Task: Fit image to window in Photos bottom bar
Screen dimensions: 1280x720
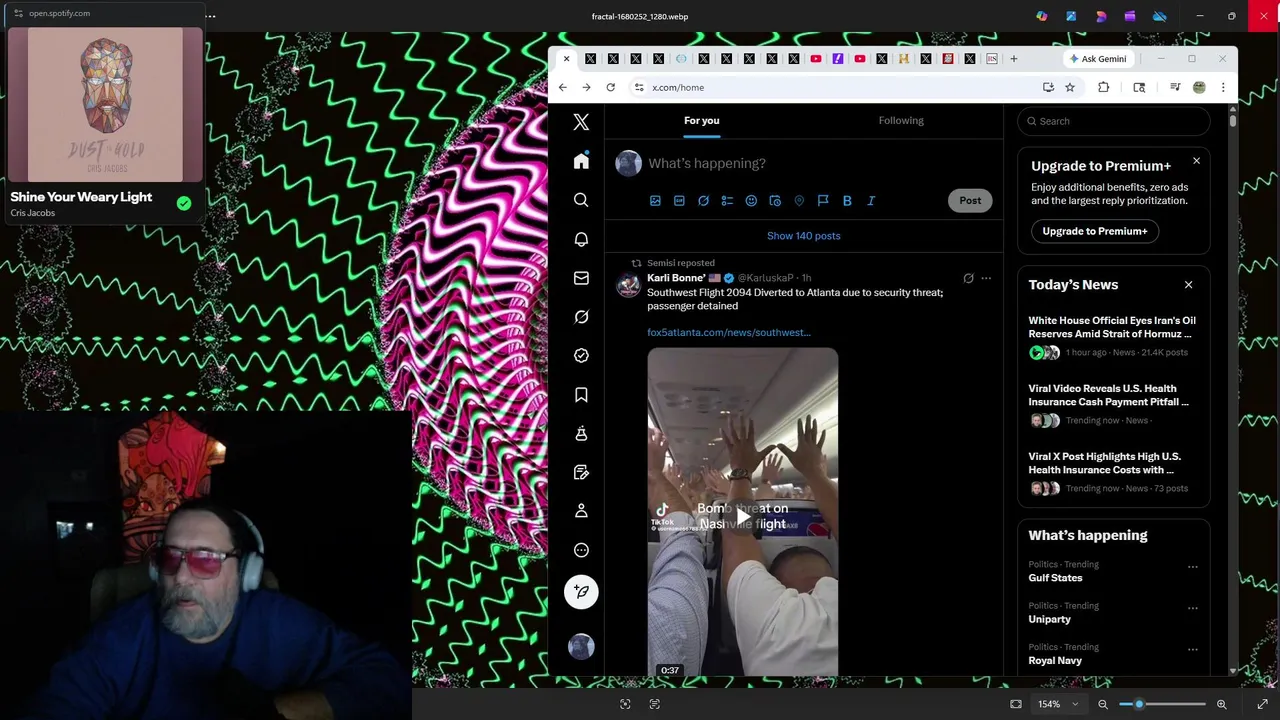Action: pyautogui.click(x=1016, y=704)
